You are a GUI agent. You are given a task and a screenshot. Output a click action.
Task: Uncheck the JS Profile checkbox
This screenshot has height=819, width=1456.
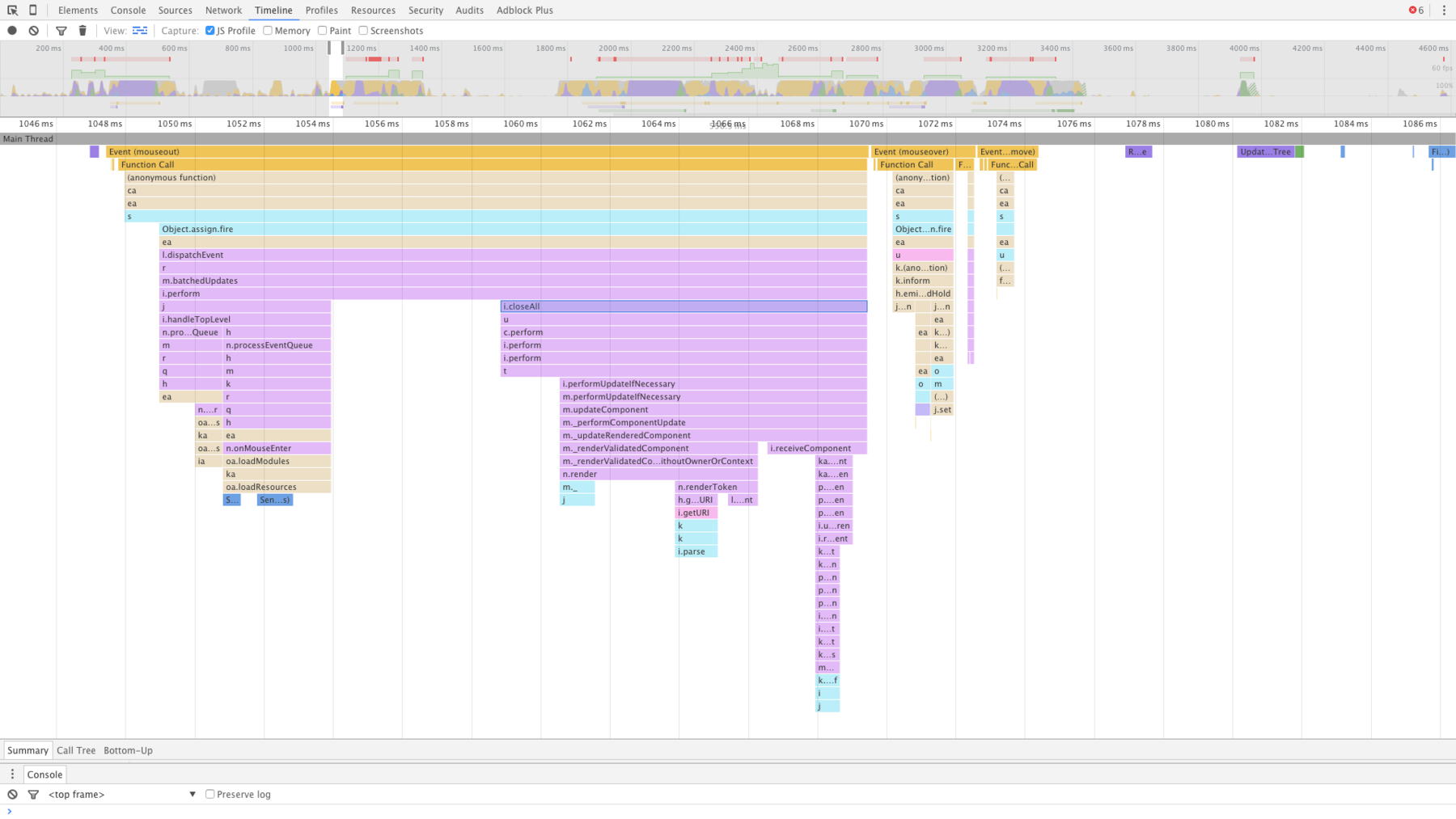pyautogui.click(x=210, y=31)
